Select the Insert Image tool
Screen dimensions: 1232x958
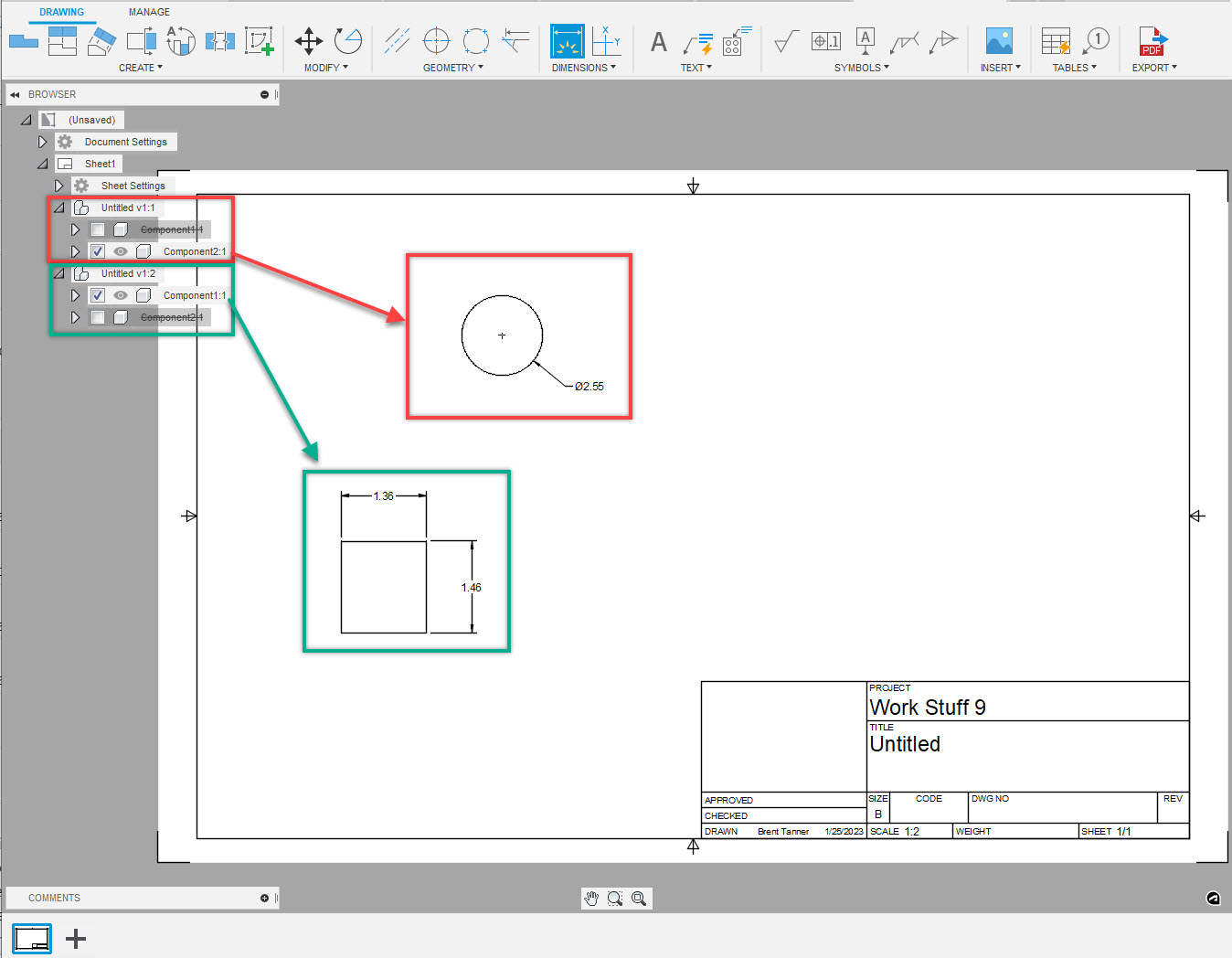pos(999,41)
